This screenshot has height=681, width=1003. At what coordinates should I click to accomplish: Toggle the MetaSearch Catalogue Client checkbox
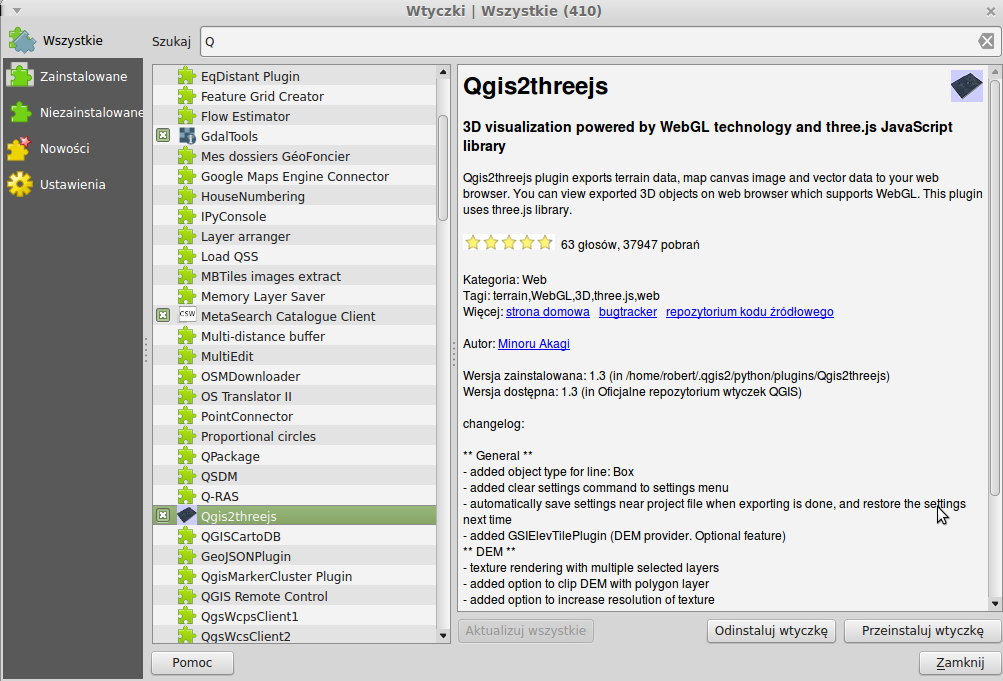click(x=163, y=315)
